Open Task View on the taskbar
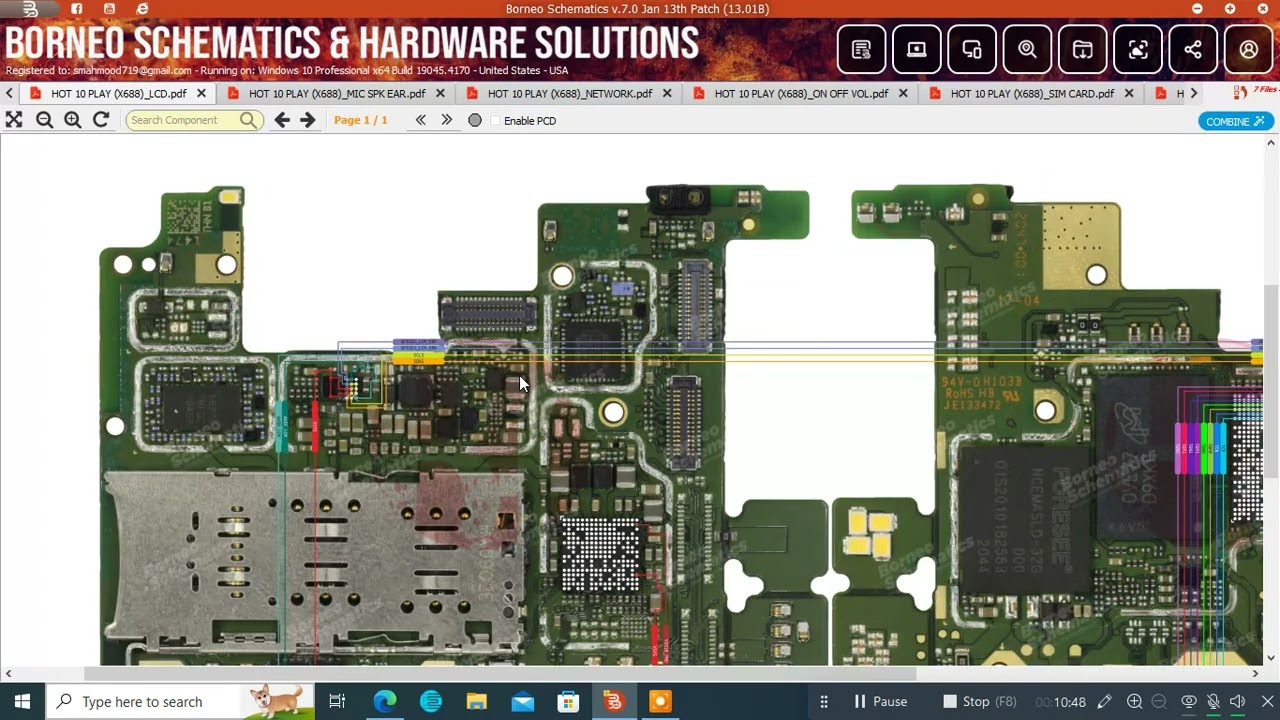 337,702
